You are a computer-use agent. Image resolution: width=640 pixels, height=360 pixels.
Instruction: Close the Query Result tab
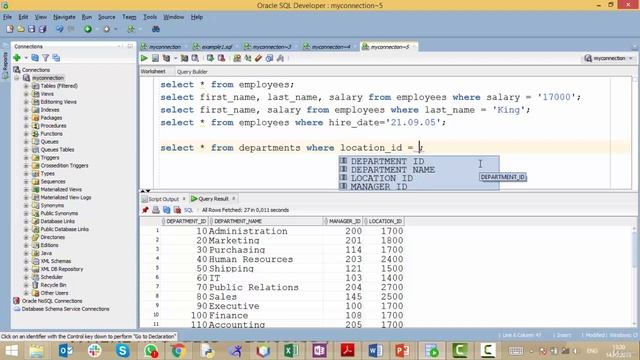point(234,198)
